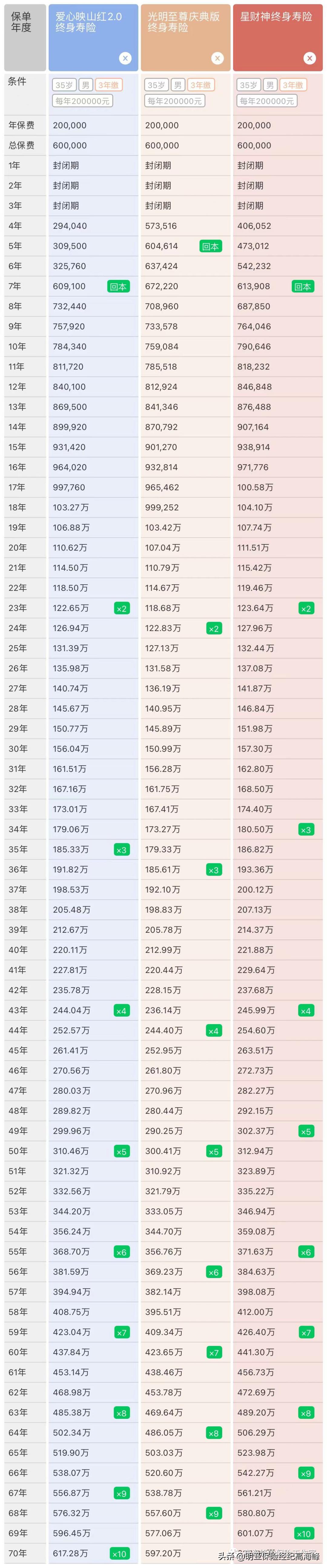Remove the 爱心映山红2.0 终身寿险 column with its X icon
Image resolution: width=327 pixels, height=1568 pixels.
click(x=125, y=58)
